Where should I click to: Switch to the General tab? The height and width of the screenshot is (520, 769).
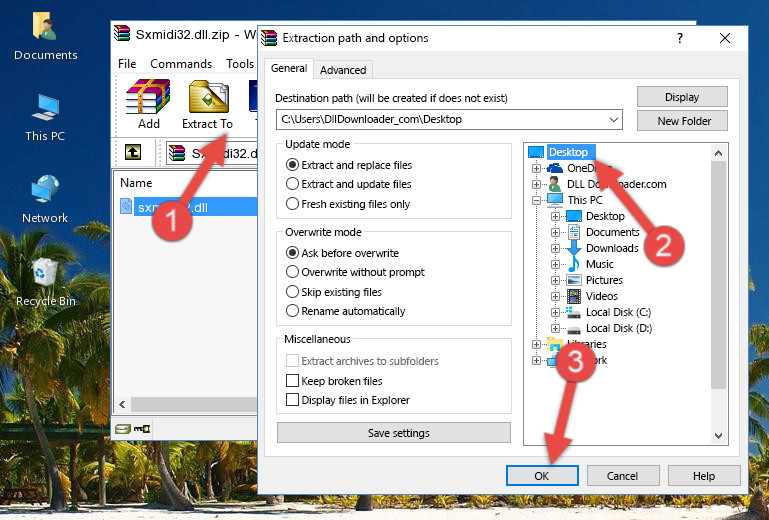click(289, 68)
